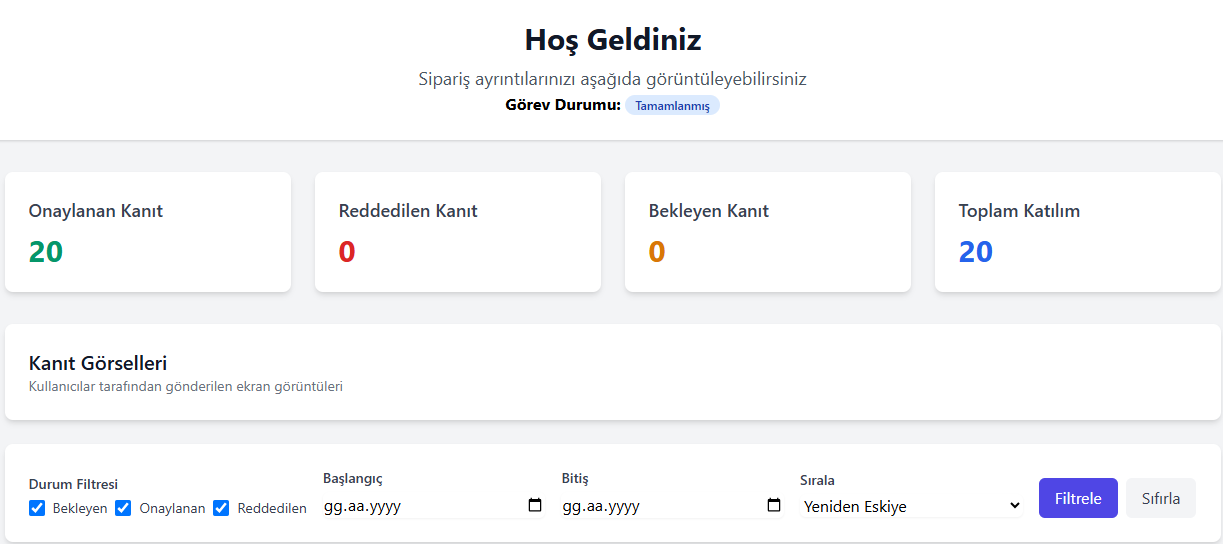Expand the Sırala dropdown
Screen dimensions: 1223x544
click(x=912, y=506)
